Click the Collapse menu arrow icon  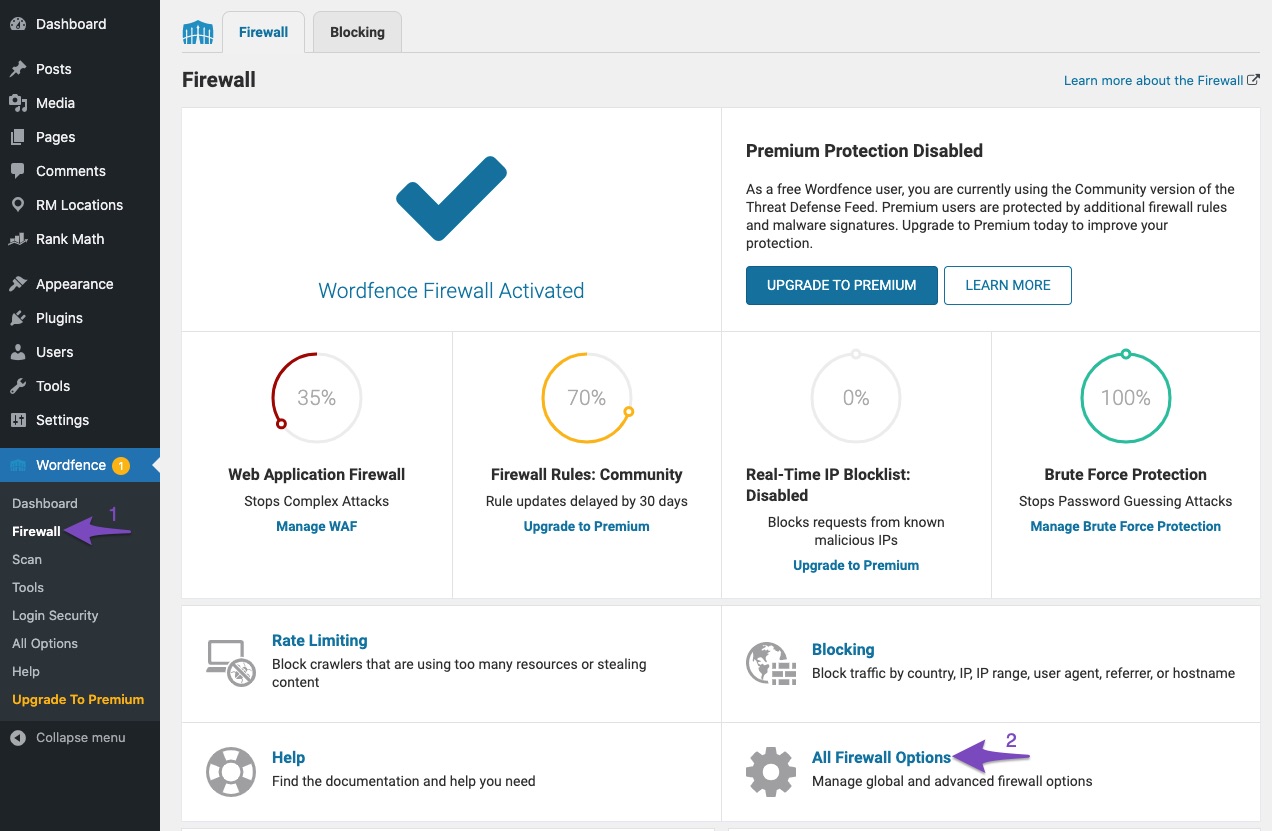click(x=18, y=738)
